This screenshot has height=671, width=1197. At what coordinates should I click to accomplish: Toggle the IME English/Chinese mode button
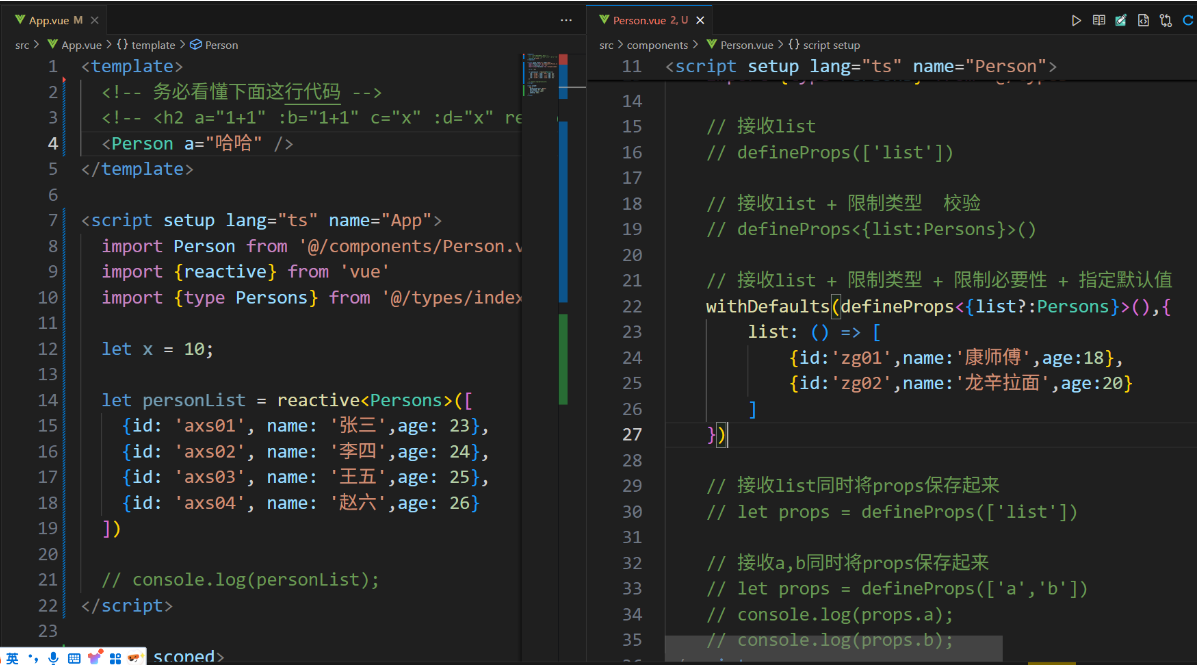pos(12,658)
